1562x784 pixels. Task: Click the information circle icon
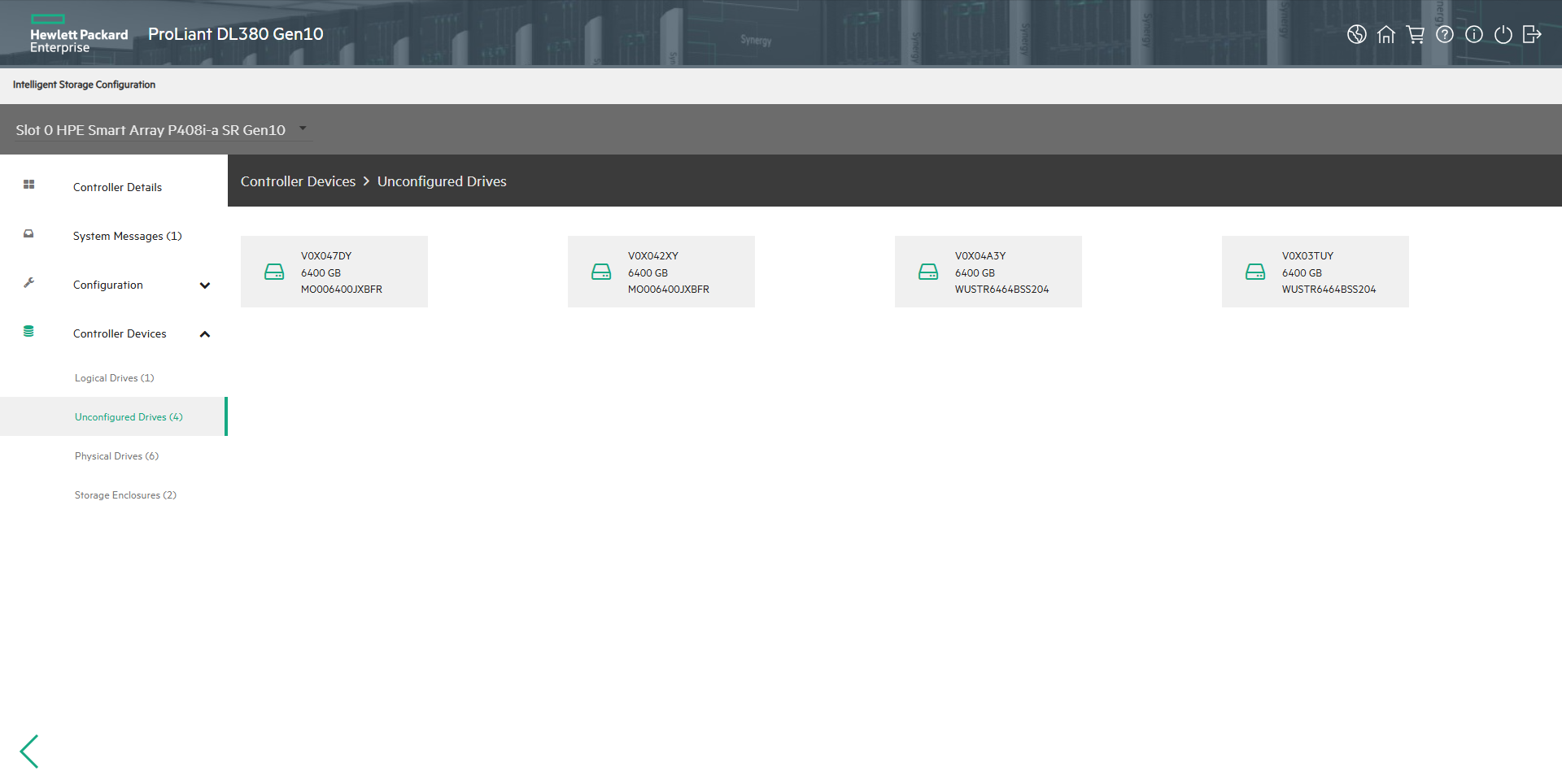coord(1473,34)
